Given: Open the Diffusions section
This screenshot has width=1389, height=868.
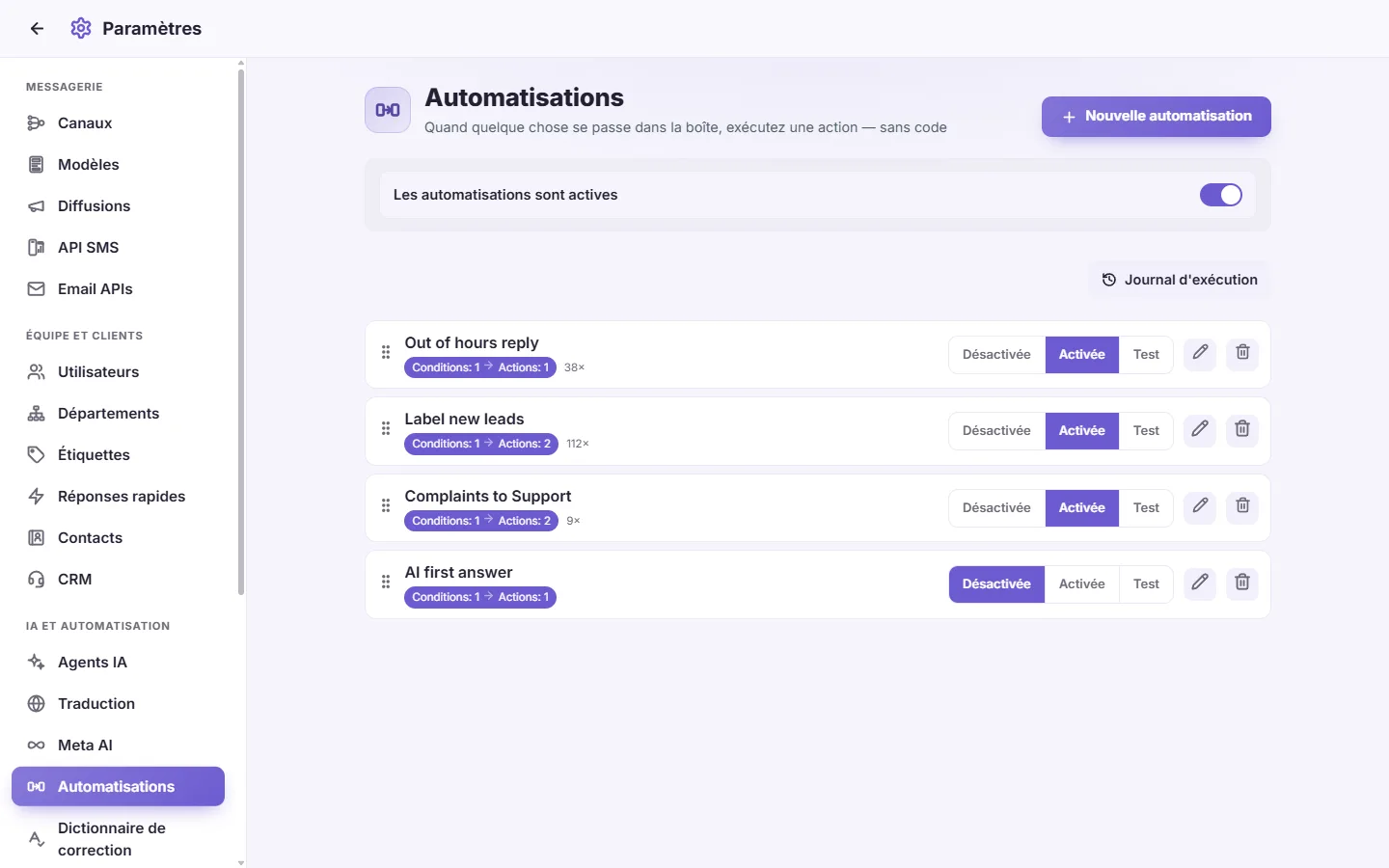Looking at the screenshot, I should (x=118, y=206).
